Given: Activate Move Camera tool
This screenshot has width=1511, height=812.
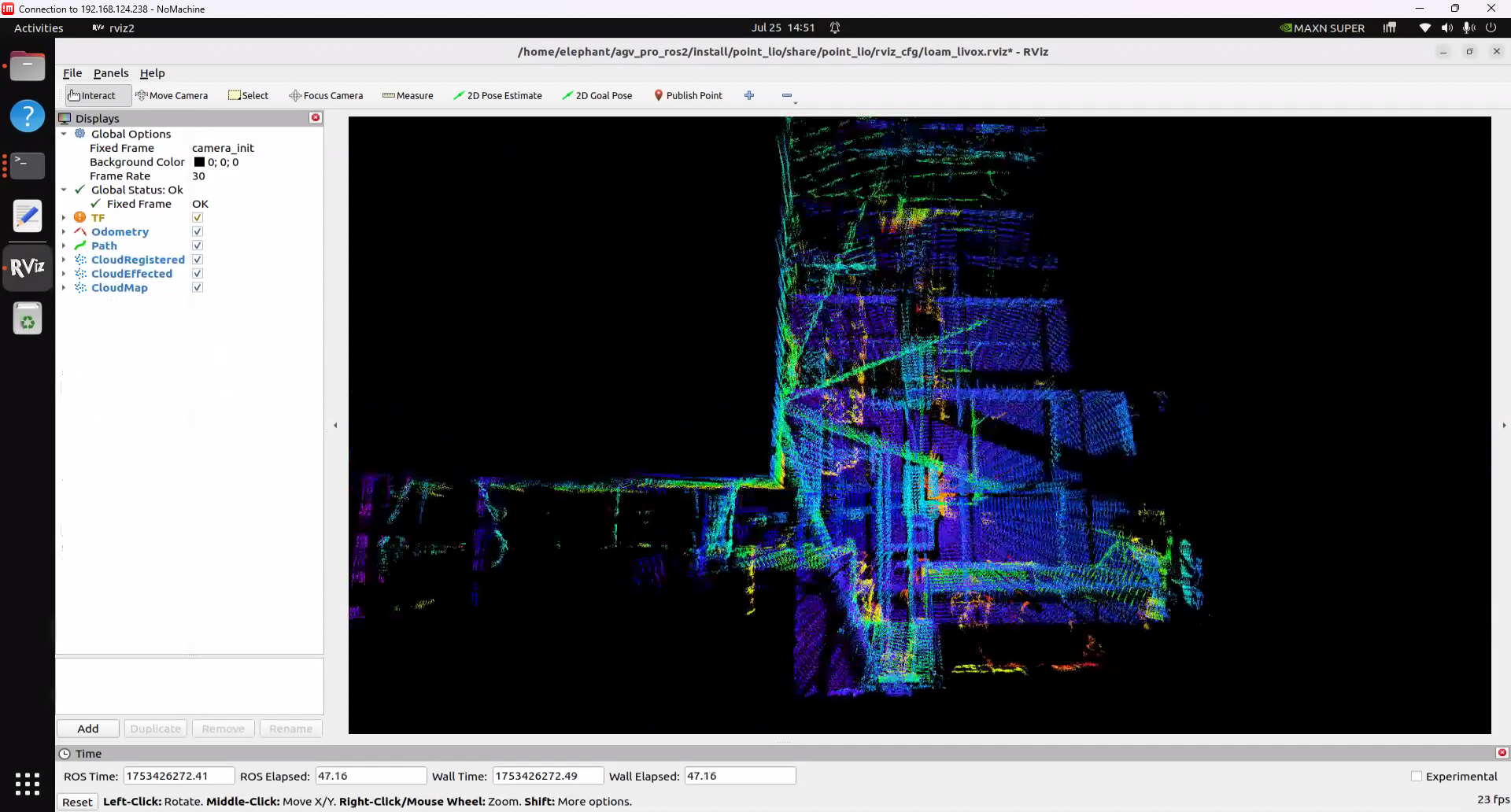Looking at the screenshot, I should pyautogui.click(x=172, y=95).
